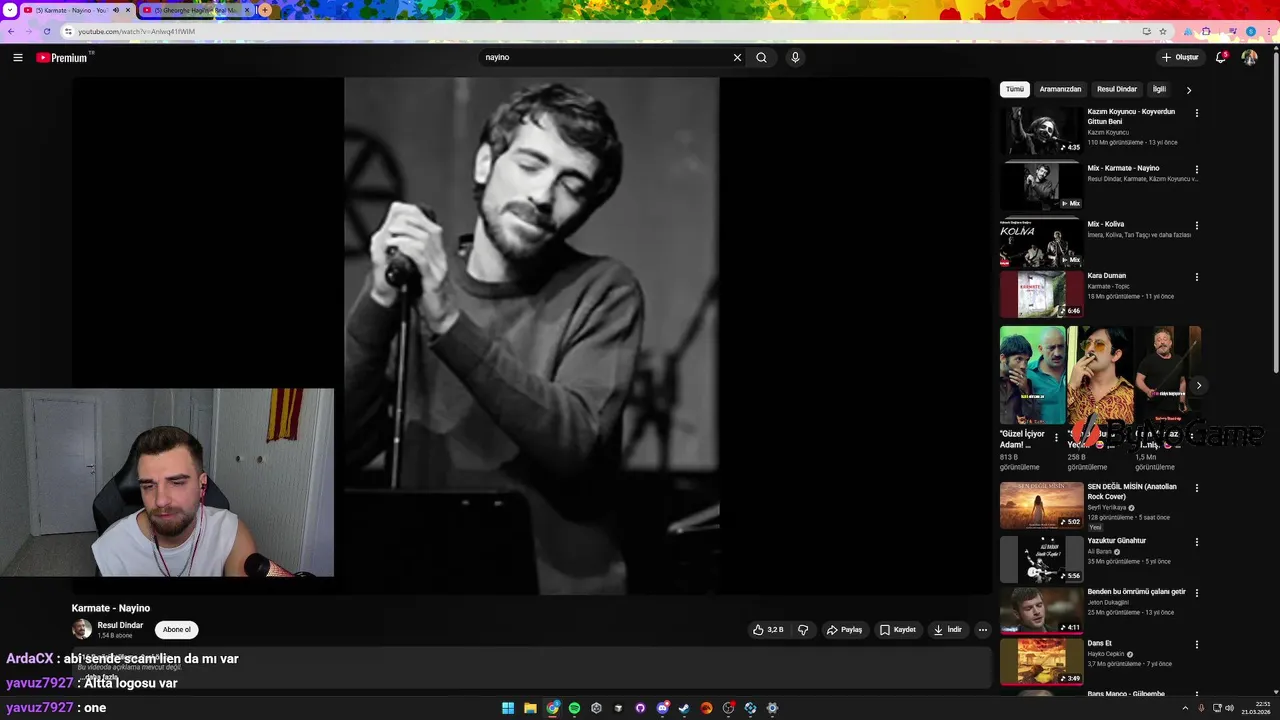The image size is (1280, 720).
Task: Bookmark this page with the star icon
Action: tap(1163, 31)
